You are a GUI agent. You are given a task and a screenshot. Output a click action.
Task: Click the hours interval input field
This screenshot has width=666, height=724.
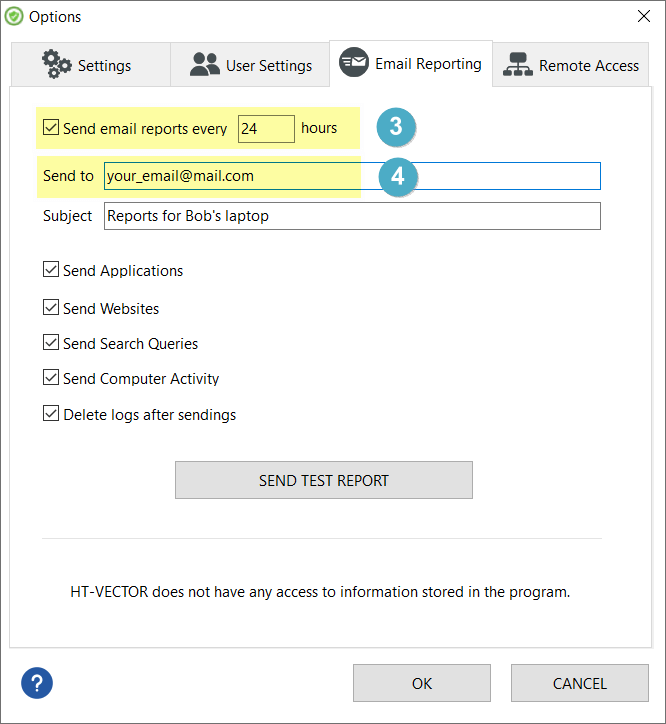266,129
